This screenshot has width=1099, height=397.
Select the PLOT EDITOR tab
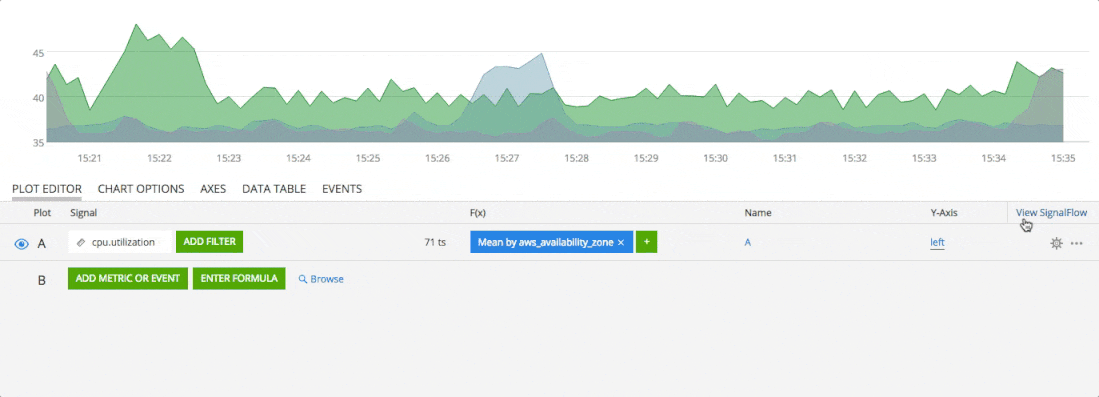coord(47,189)
